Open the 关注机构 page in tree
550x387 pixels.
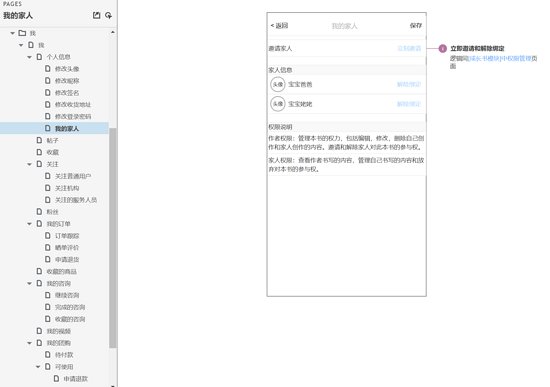click(x=67, y=188)
